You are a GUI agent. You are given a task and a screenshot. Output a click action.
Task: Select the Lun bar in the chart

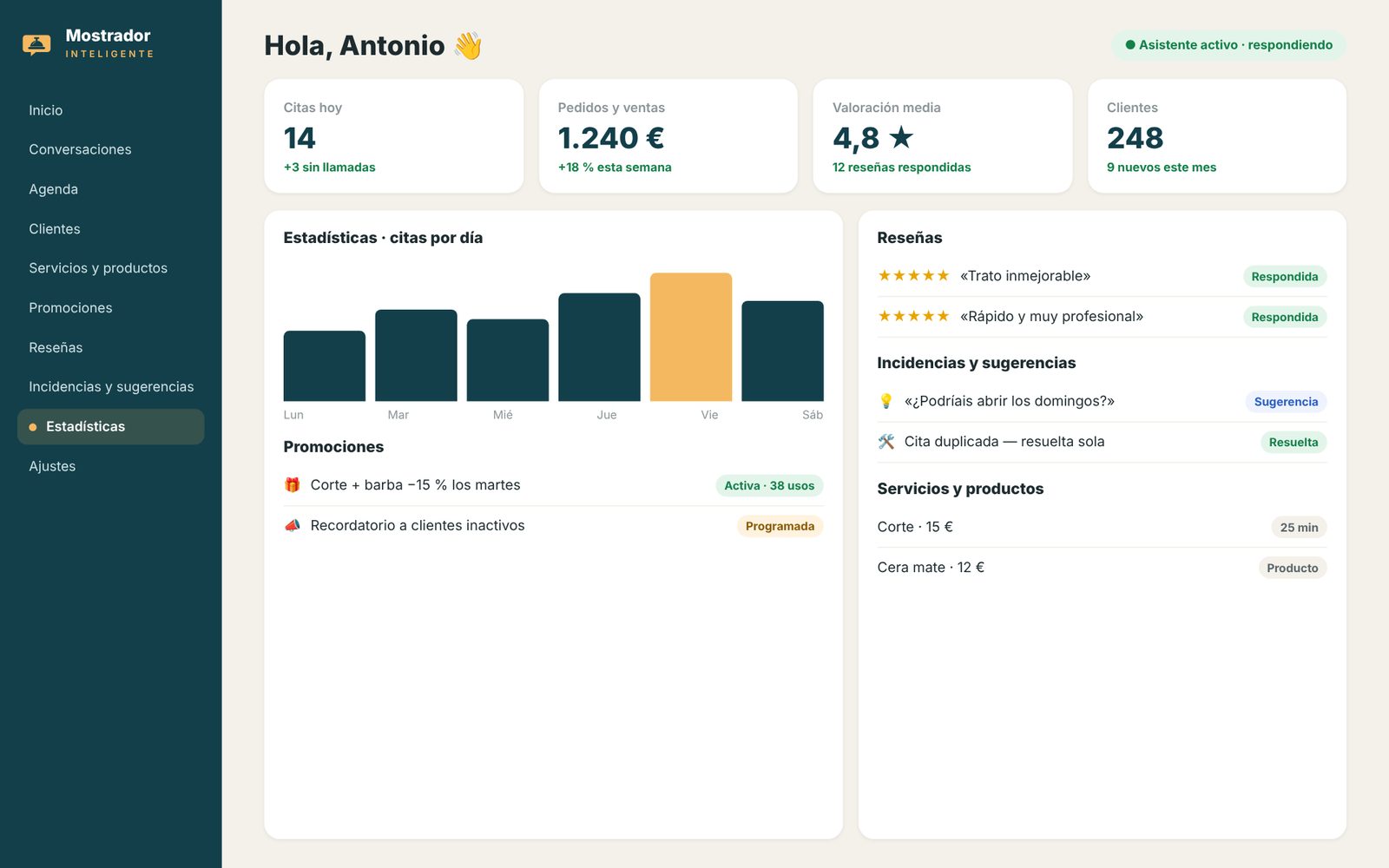coord(325,365)
